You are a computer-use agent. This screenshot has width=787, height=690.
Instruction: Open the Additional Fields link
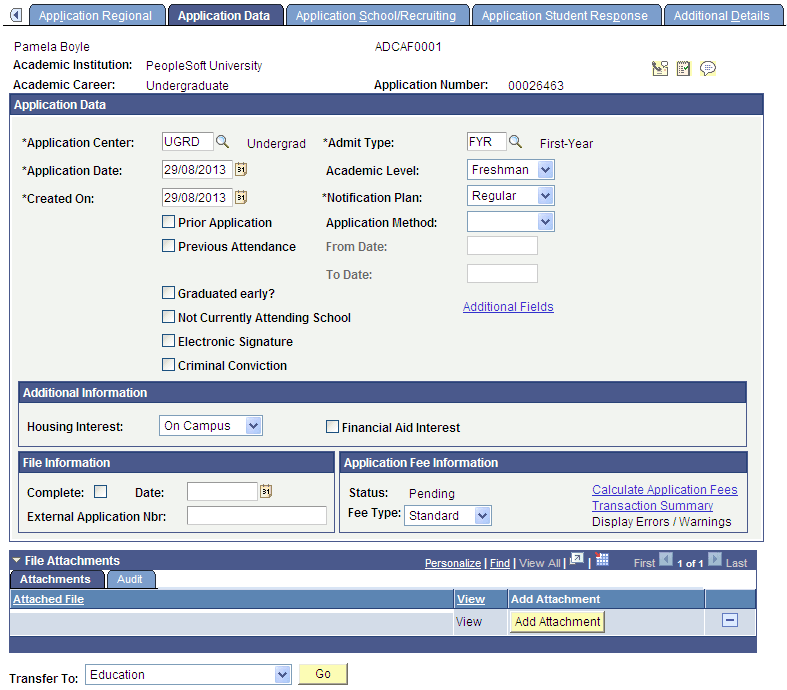click(x=508, y=307)
